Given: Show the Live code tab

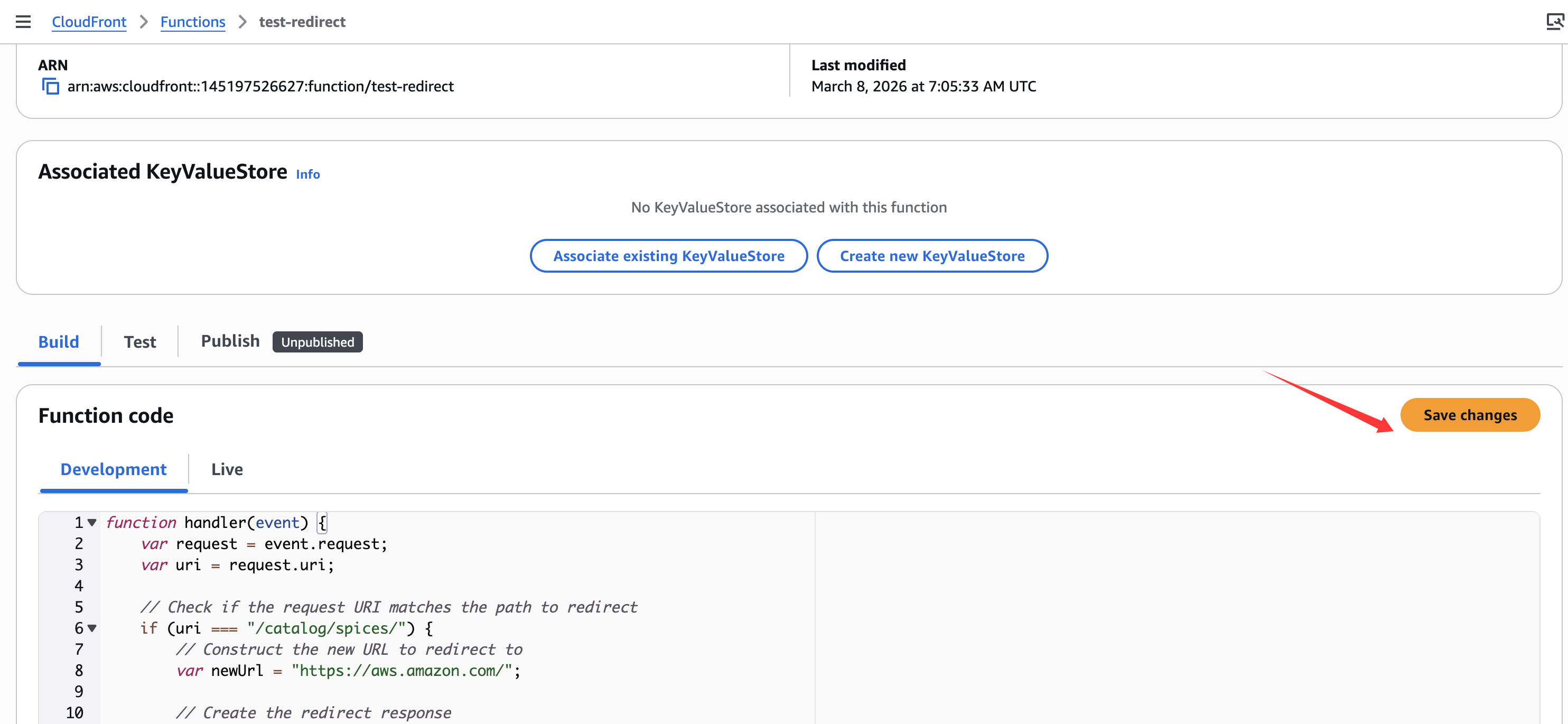Looking at the screenshot, I should pos(227,469).
